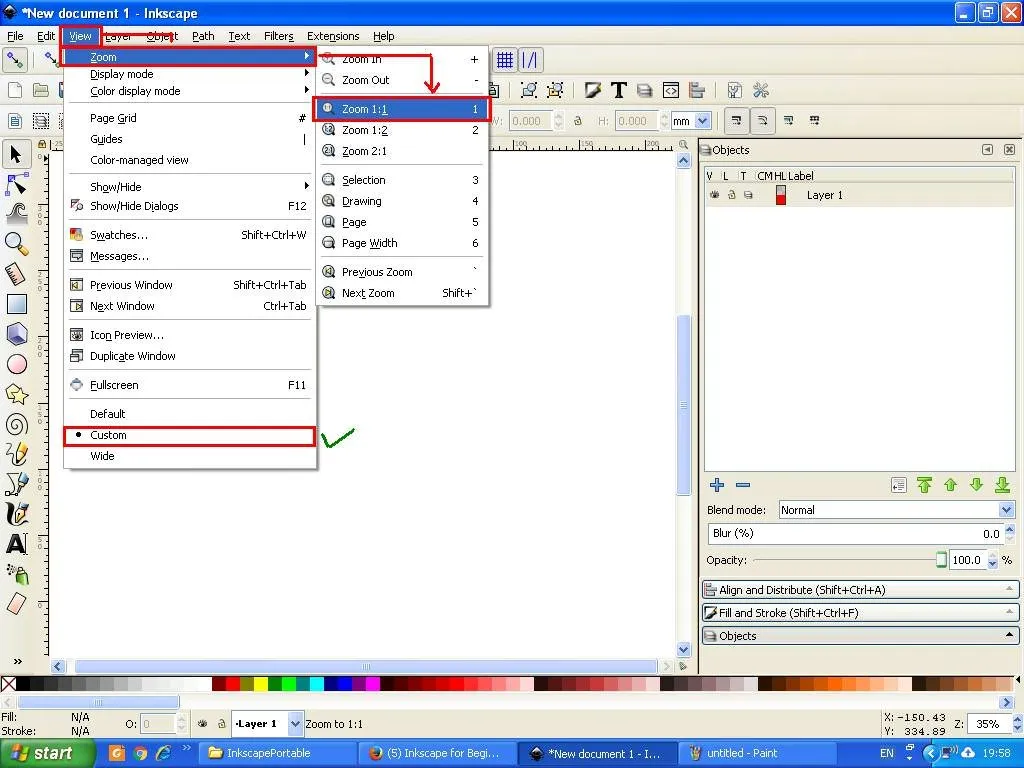Open the Extensions menu

pos(333,36)
